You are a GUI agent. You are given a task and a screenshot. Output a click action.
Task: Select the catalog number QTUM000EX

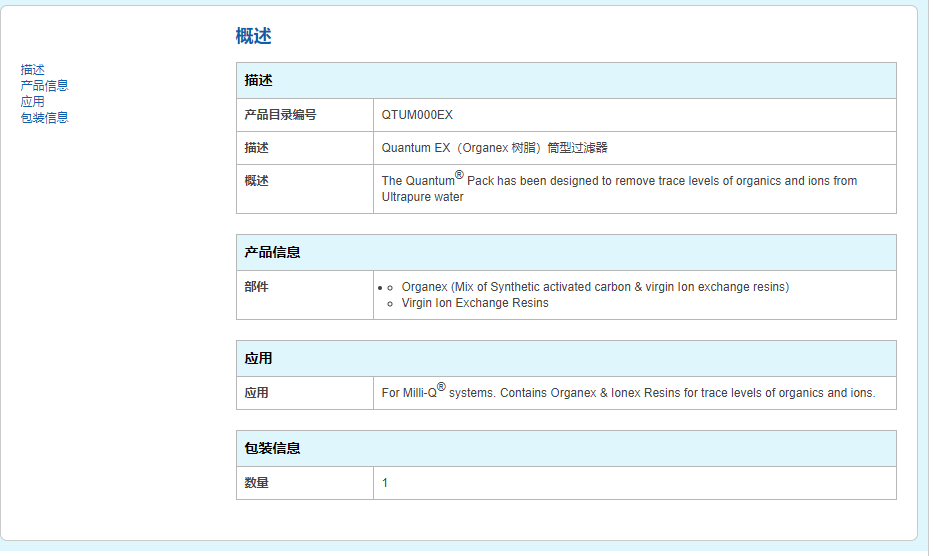coord(417,115)
